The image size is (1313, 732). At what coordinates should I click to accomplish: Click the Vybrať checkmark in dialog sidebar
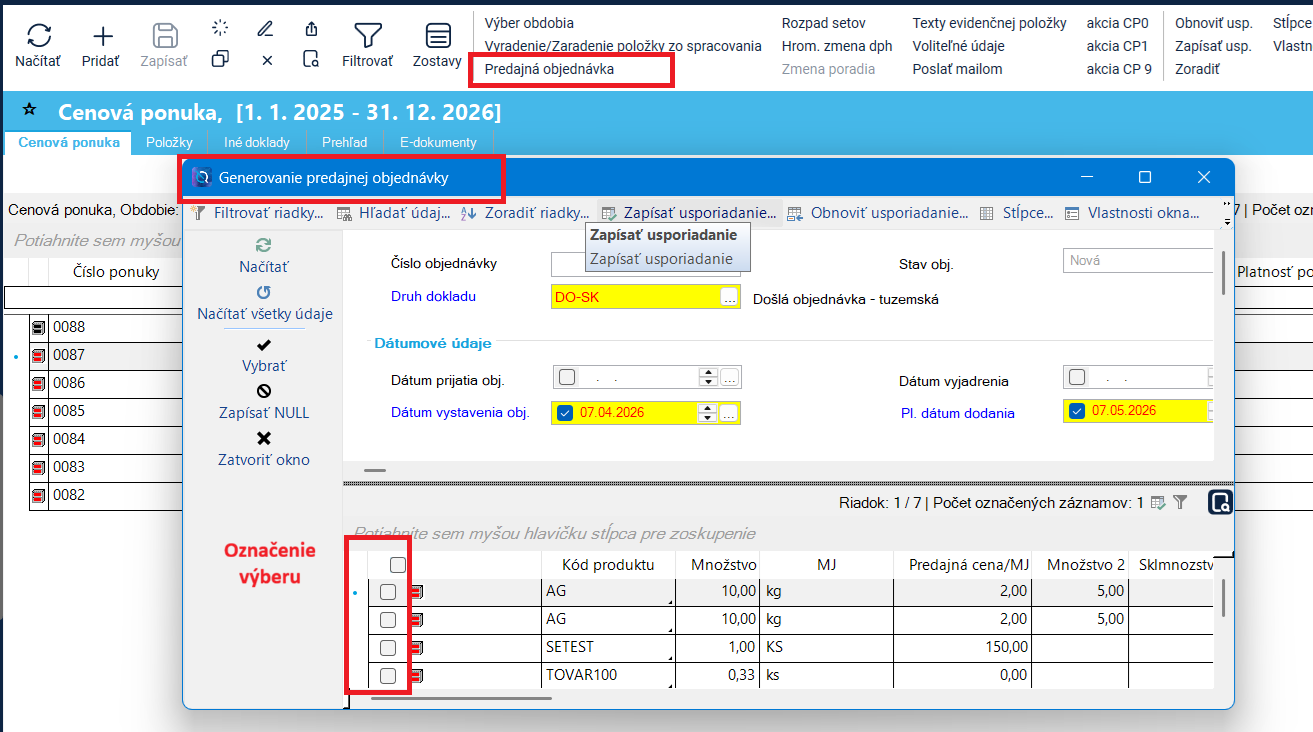263,345
